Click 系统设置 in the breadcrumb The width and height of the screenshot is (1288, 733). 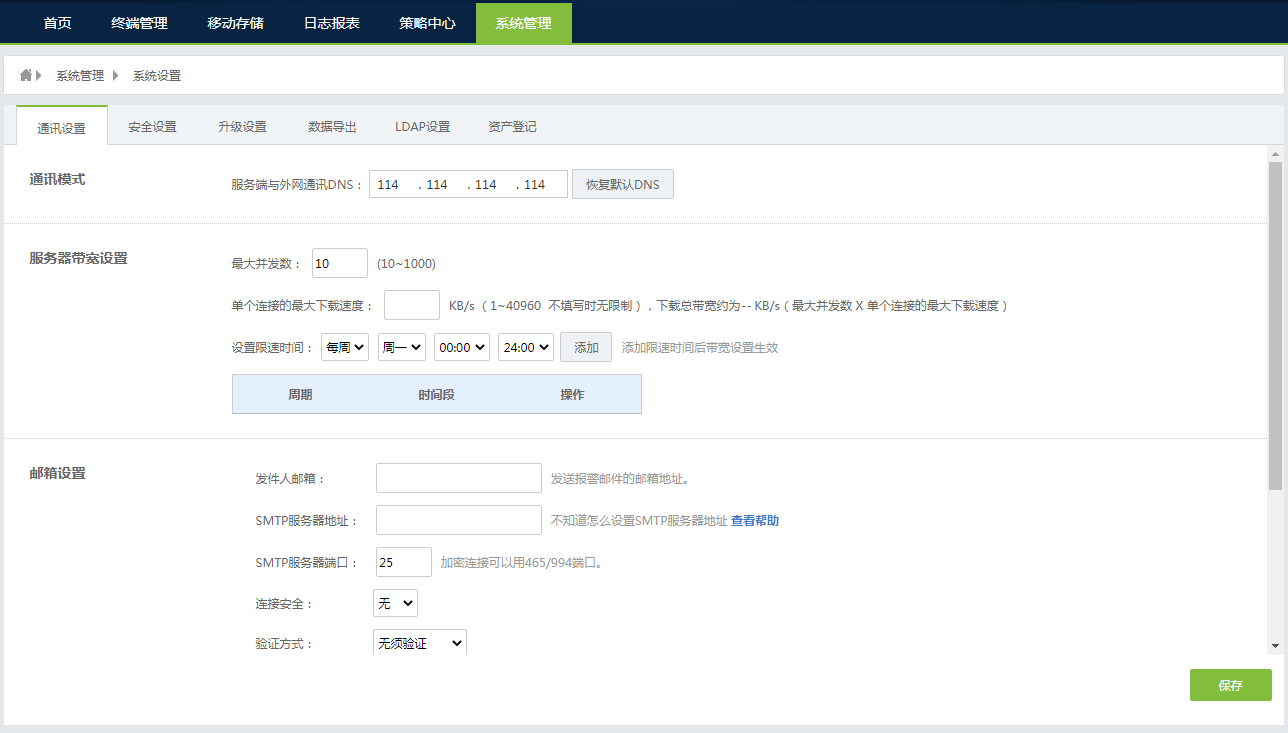pyautogui.click(x=157, y=75)
